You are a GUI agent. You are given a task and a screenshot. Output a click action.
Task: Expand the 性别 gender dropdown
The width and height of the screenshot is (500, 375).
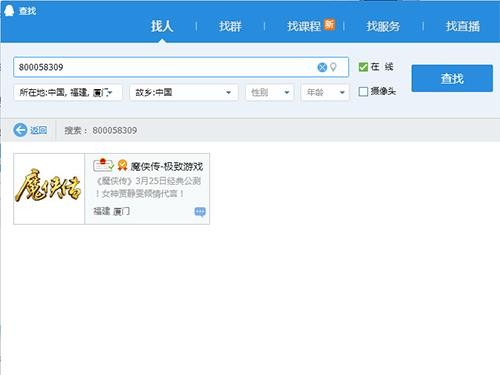tap(269, 92)
